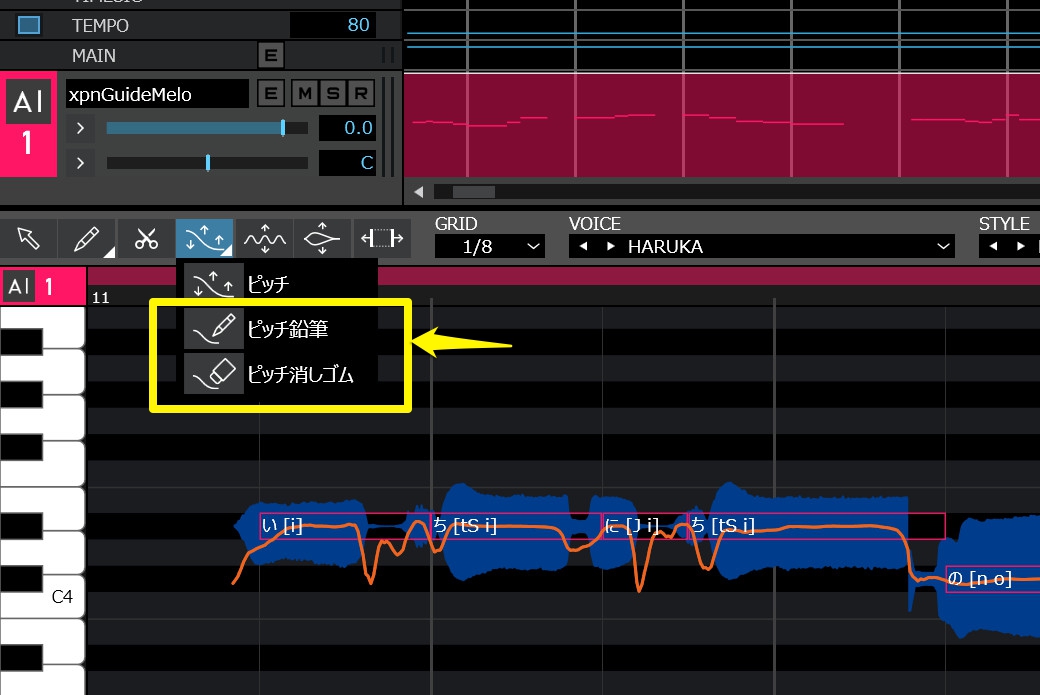Viewport: 1040px width, 695px height.
Task: Select the い [i] note
Action: pyautogui.click(x=346, y=526)
